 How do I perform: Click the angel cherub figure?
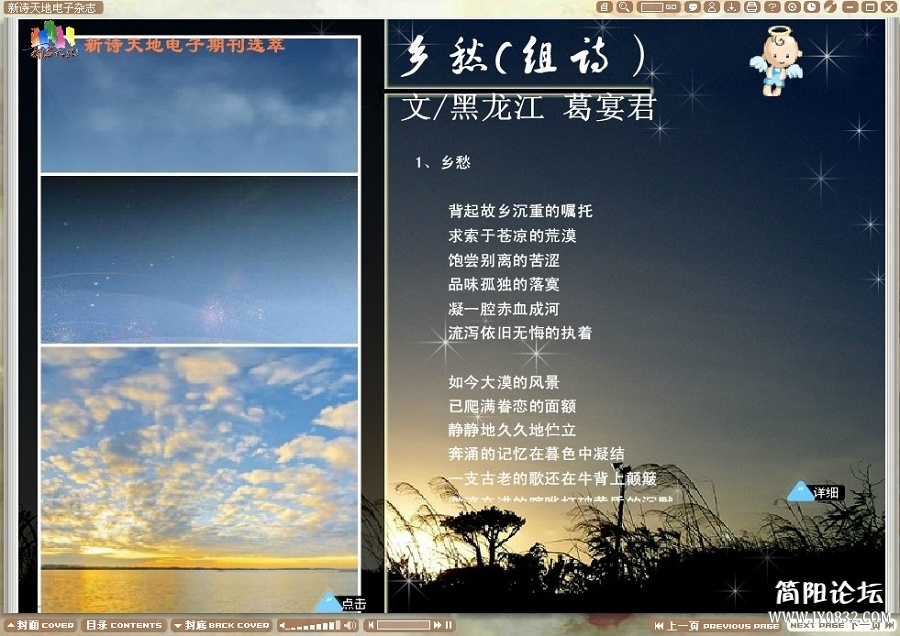(x=776, y=61)
